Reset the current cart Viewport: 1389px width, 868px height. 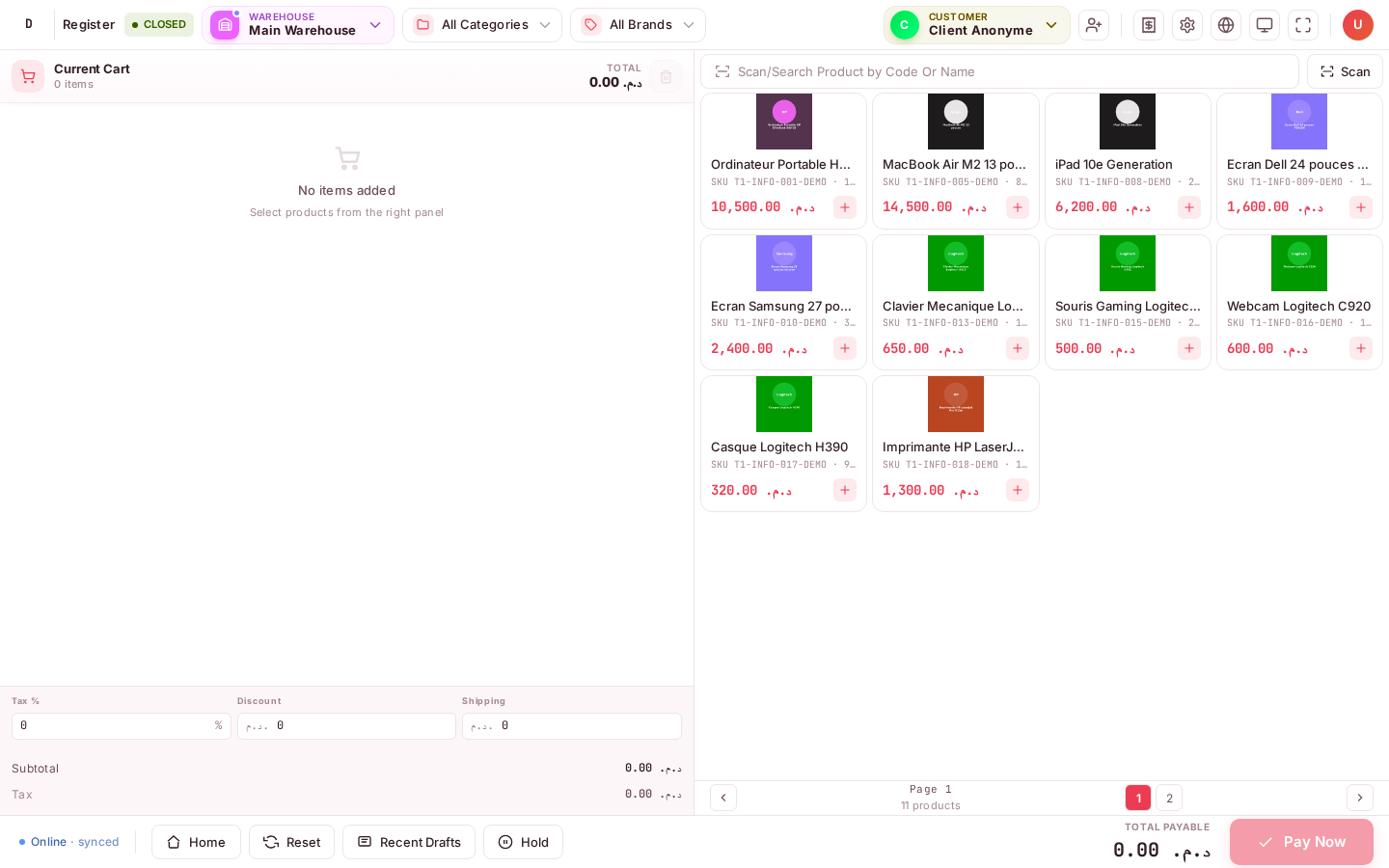pos(291,842)
